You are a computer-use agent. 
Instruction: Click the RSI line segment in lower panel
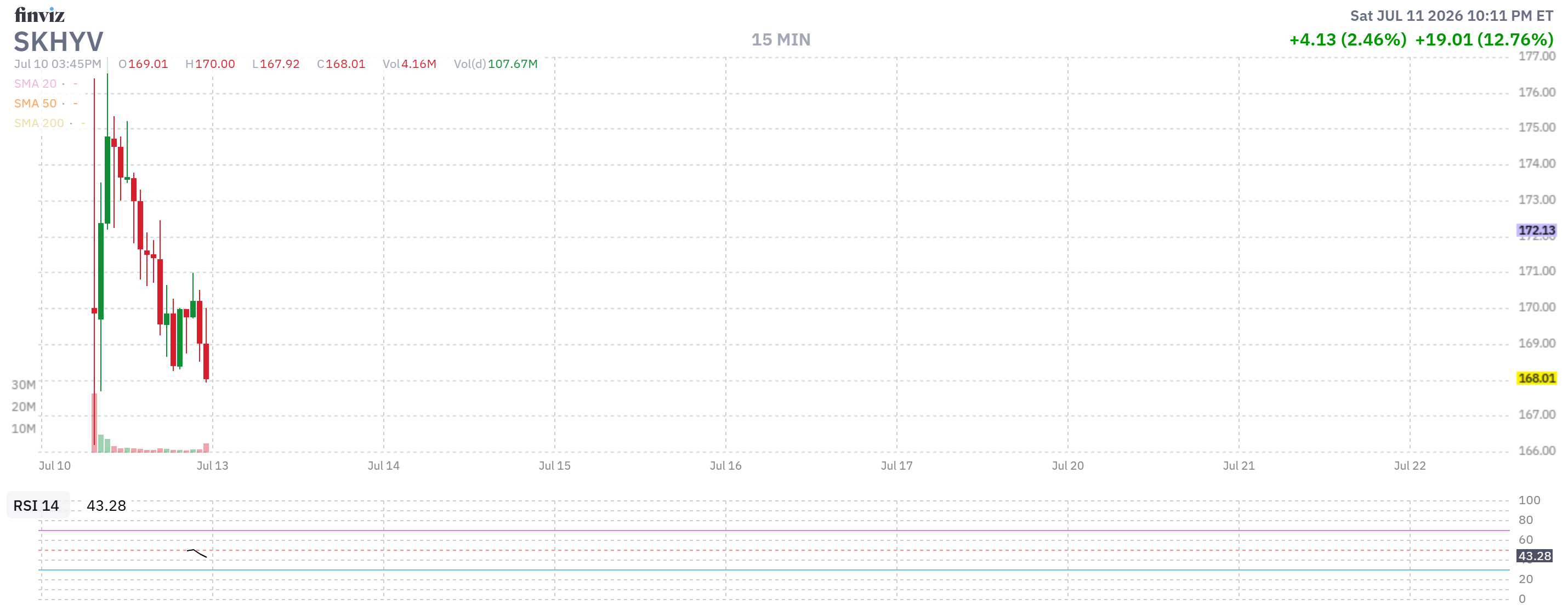click(x=197, y=552)
